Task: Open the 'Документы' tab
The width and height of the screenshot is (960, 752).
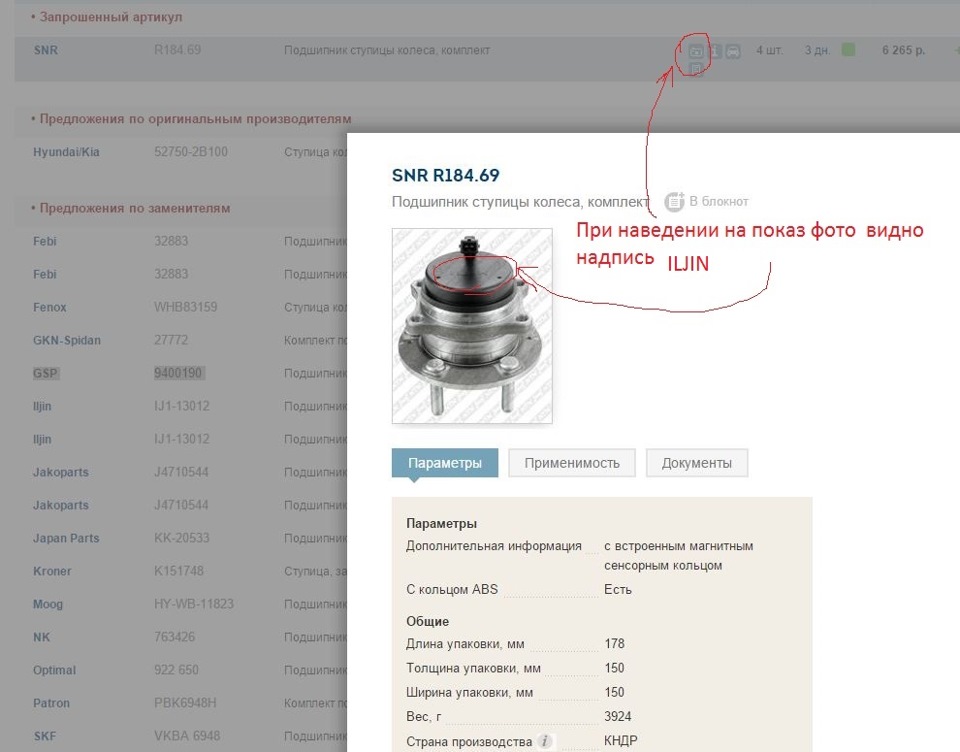Action: point(697,463)
